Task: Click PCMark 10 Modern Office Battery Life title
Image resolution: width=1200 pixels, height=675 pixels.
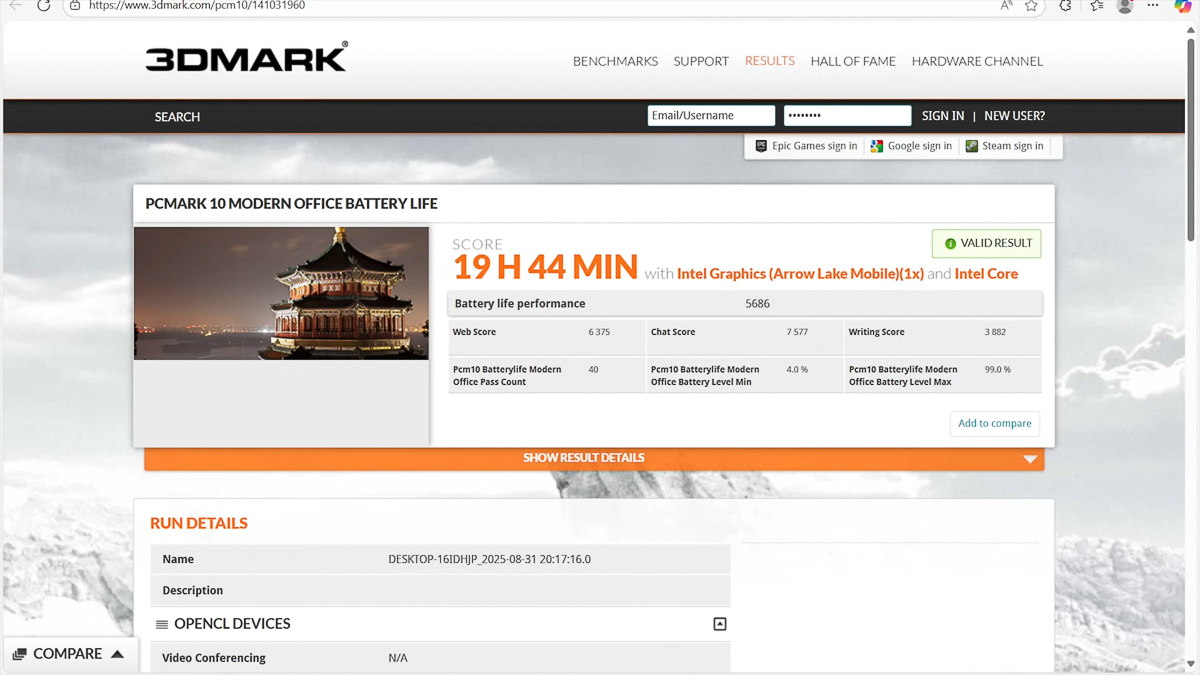Action: (291, 203)
